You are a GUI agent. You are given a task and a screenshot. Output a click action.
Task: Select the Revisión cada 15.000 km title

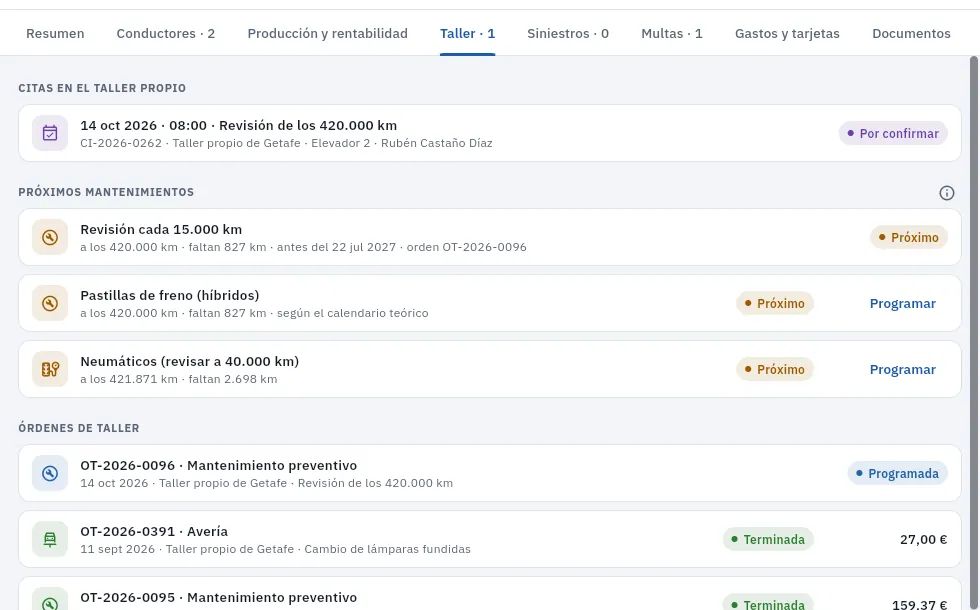tap(161, 229)
